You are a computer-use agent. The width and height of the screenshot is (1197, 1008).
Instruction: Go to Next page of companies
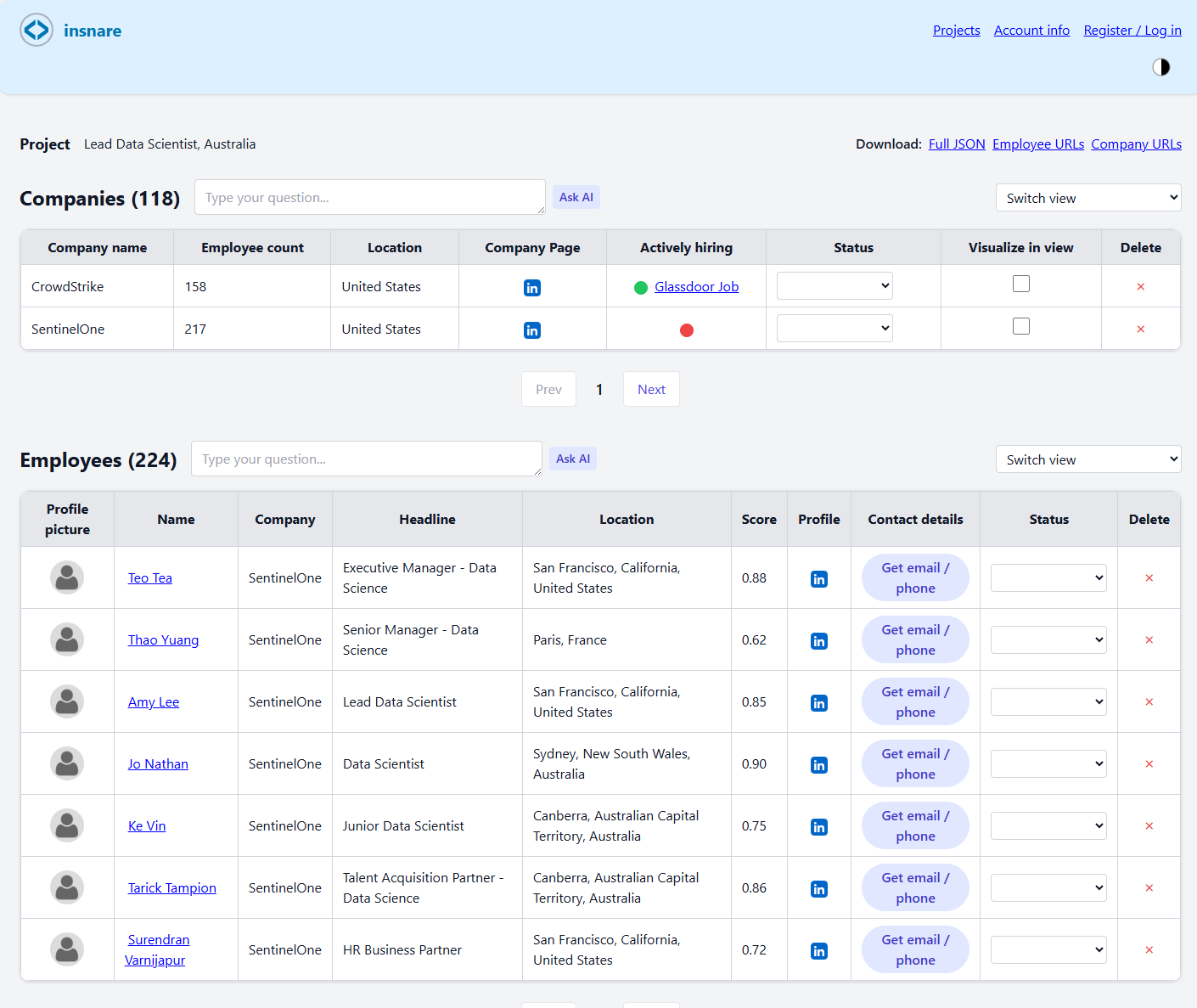click(x=651, y=389)
